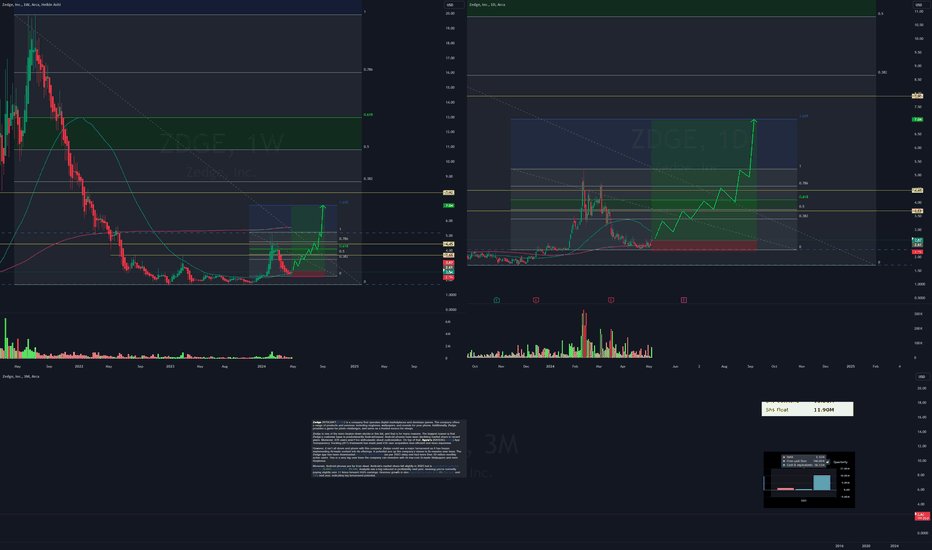Viewport: 932px width, 550px height.
Task: Click '2020' on the 3M chart time axis
Action: tap(866, 546)
